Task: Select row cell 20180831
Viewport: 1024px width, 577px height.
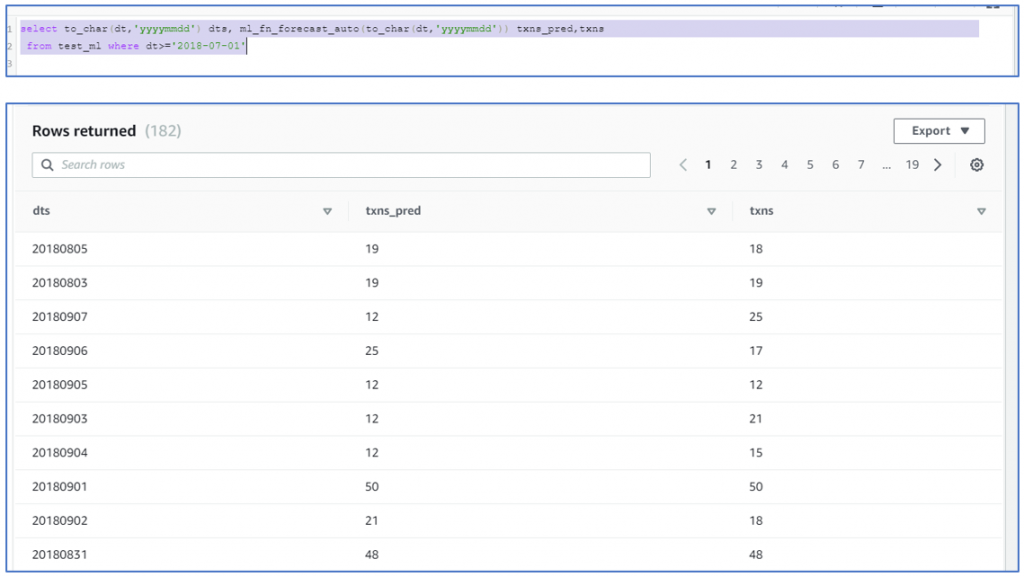Action: coord(59,554)
